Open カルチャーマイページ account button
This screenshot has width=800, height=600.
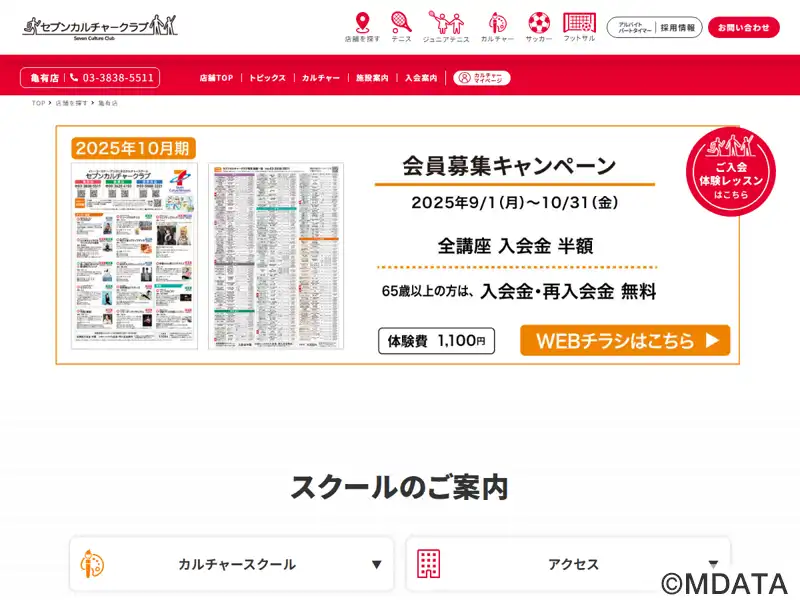482,78
